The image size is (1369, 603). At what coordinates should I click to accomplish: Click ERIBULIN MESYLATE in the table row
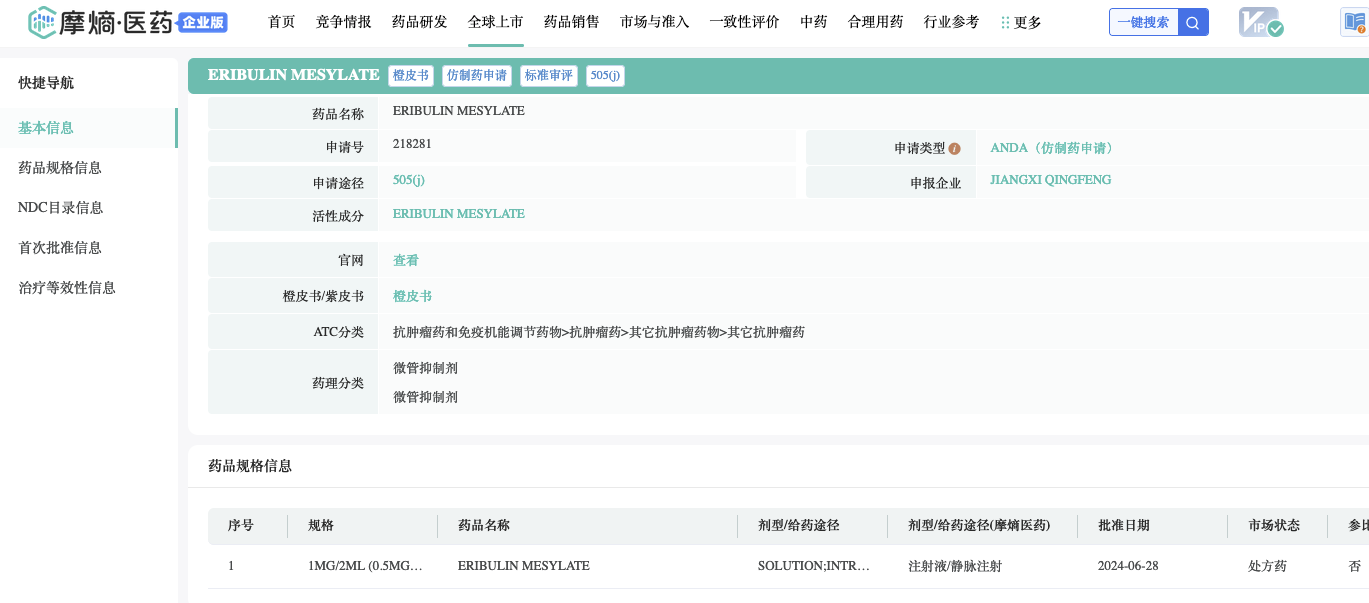click(524, 566)
